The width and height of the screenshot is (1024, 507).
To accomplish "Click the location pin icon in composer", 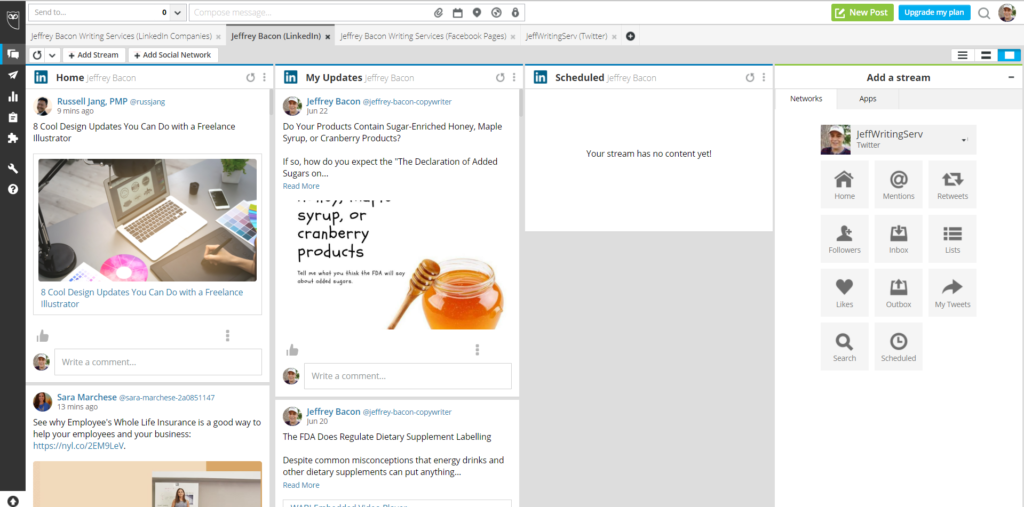I will pos(477,12).
